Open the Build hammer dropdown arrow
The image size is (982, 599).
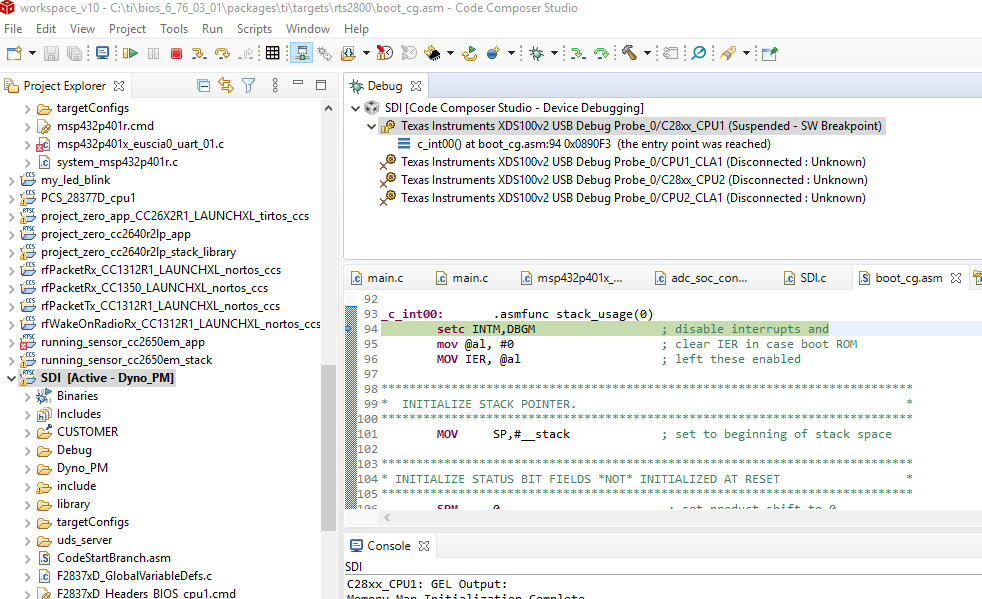647,53
